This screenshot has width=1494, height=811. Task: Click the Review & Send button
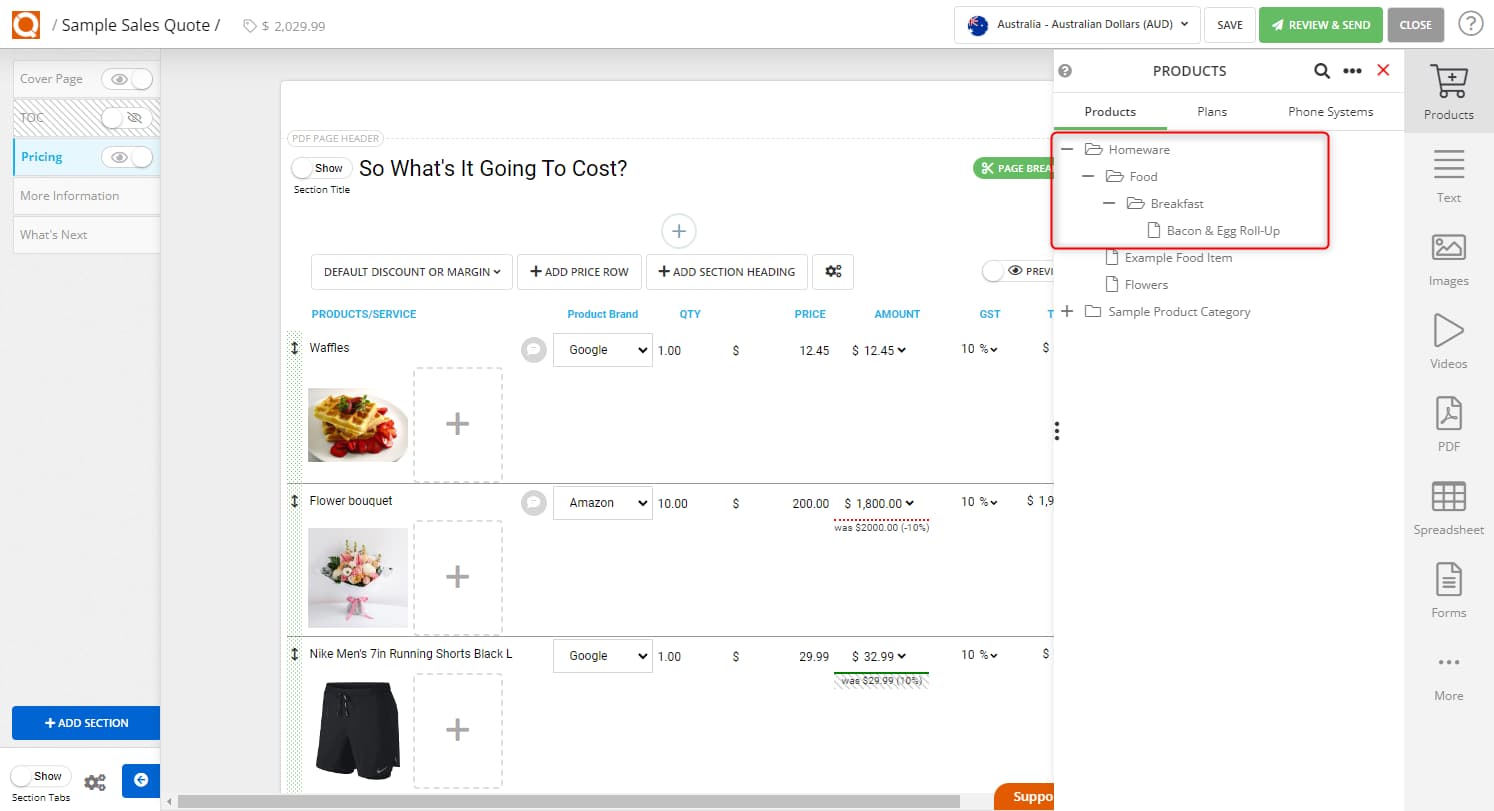(1320, 25)
